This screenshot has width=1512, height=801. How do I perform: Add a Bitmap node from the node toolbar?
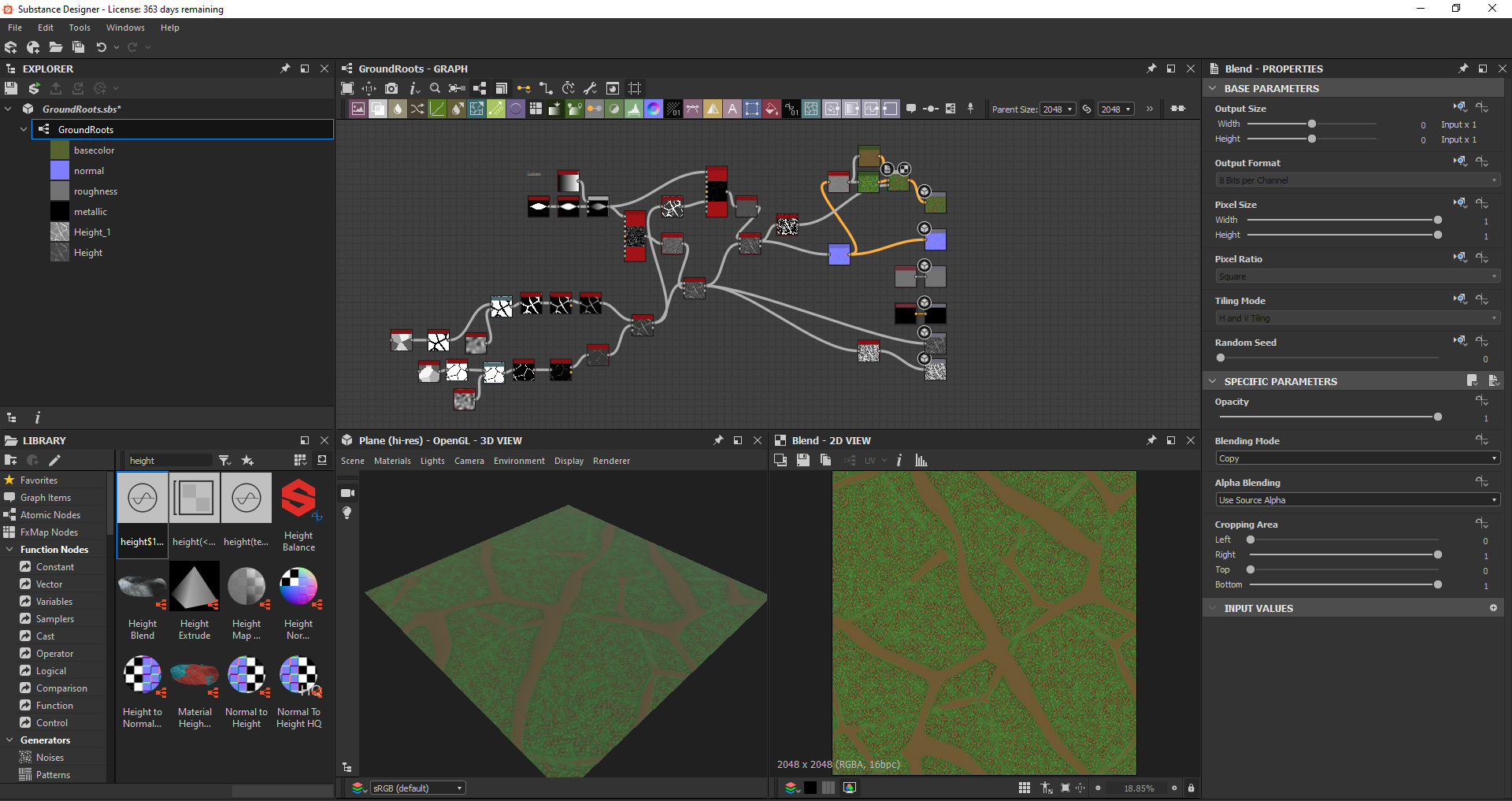point(358,109)
